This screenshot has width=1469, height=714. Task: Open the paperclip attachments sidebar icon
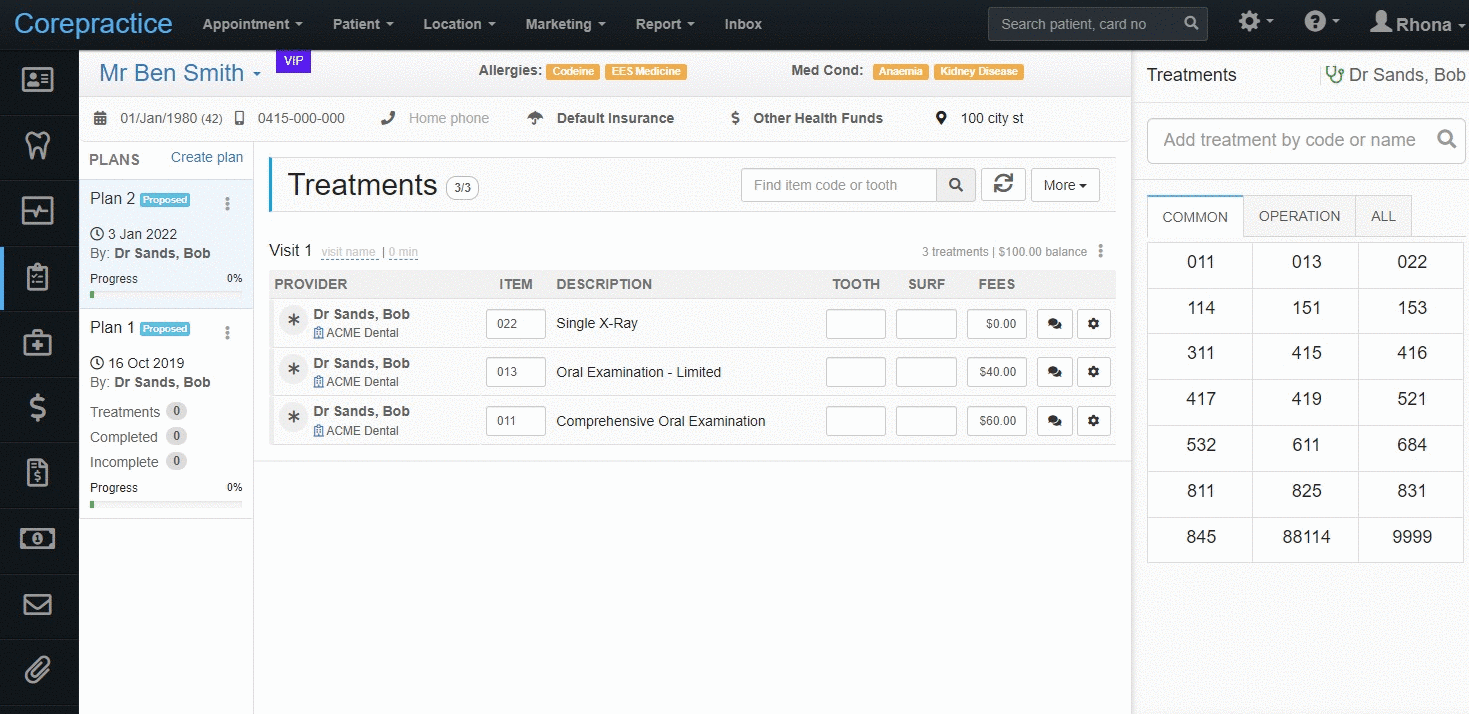coord(38,670)
